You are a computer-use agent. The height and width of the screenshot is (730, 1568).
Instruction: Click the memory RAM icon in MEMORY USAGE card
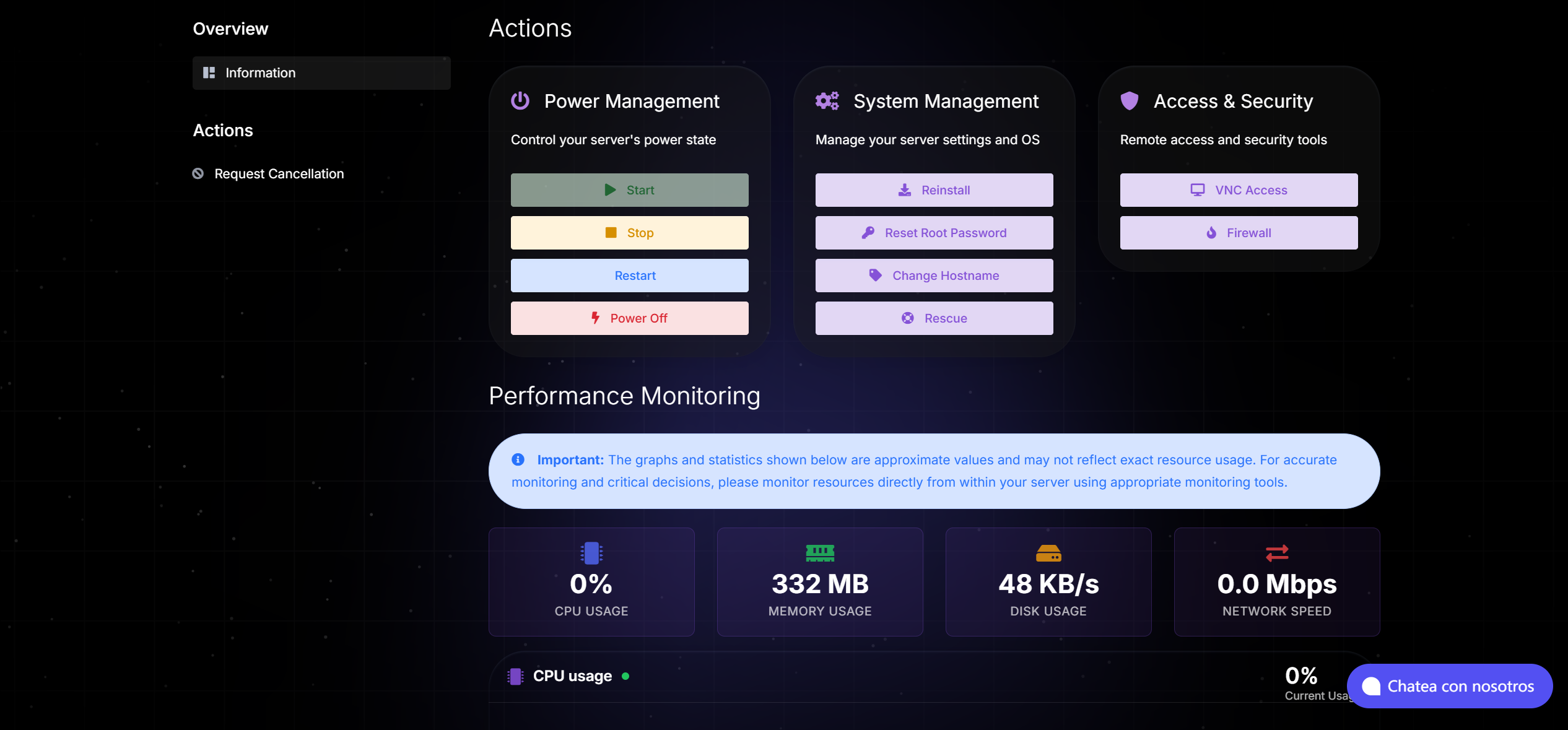pos(820,553)
